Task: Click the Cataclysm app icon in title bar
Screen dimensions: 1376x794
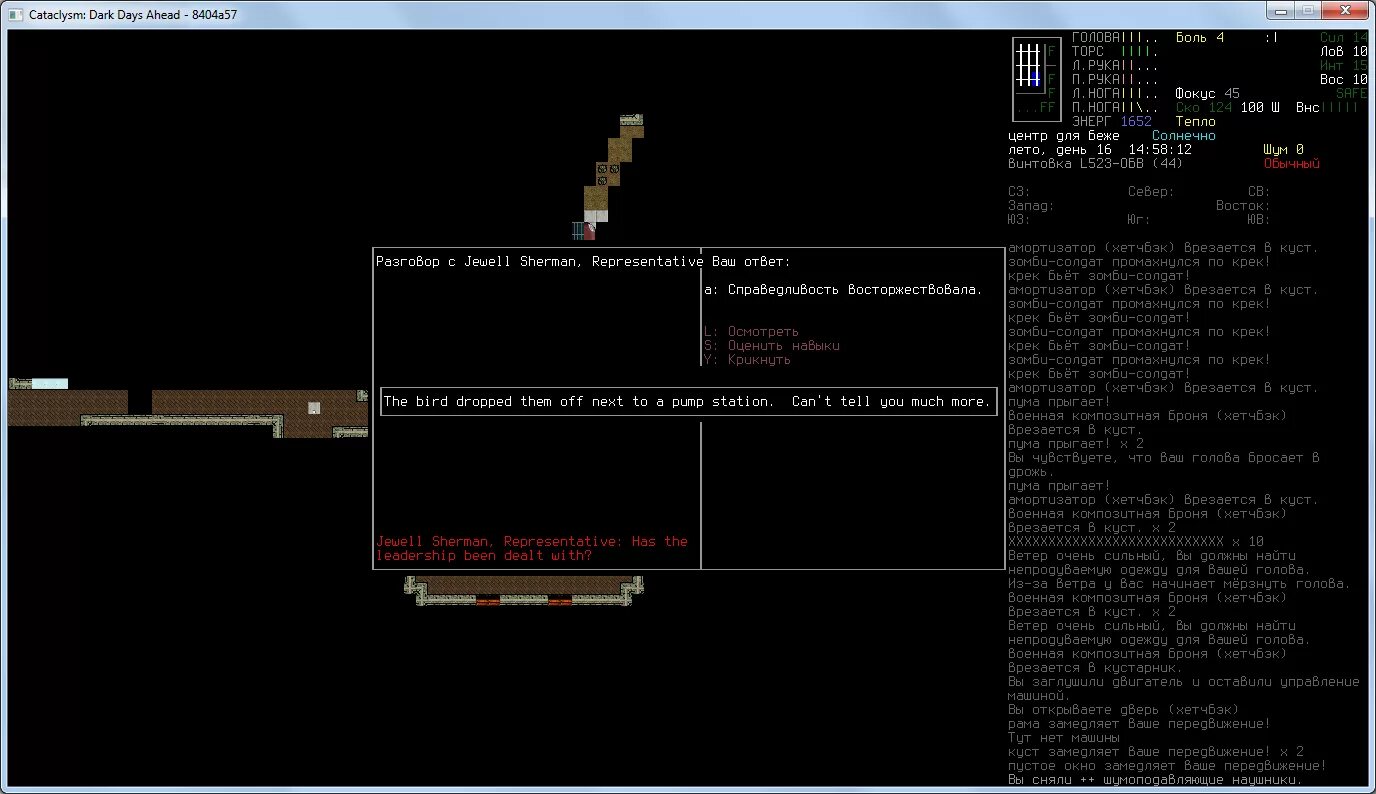Action: [x=16, y=15]
